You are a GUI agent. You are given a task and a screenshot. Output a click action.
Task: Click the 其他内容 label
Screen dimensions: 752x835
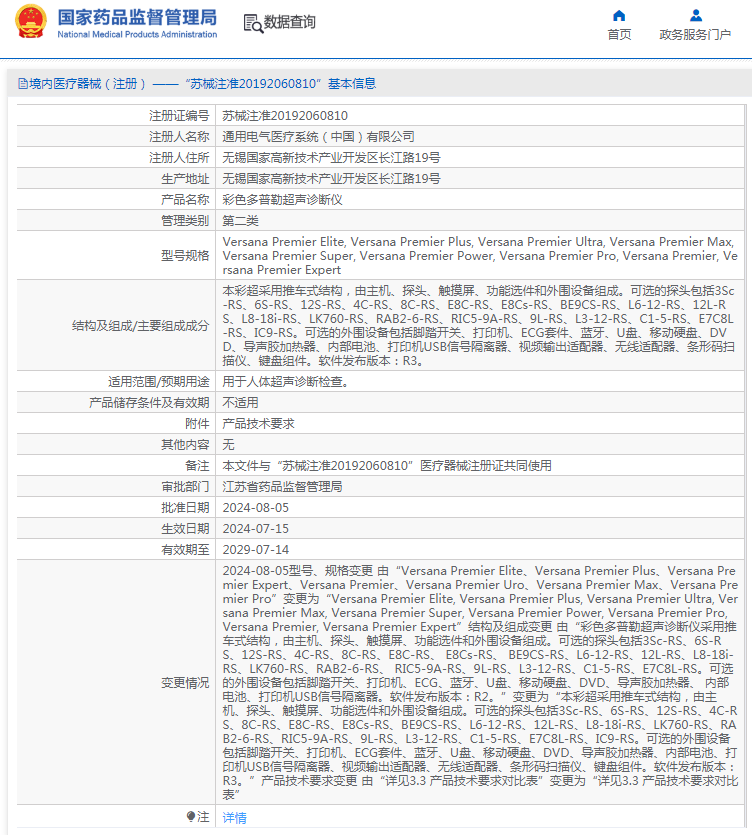tap(185, 445)
